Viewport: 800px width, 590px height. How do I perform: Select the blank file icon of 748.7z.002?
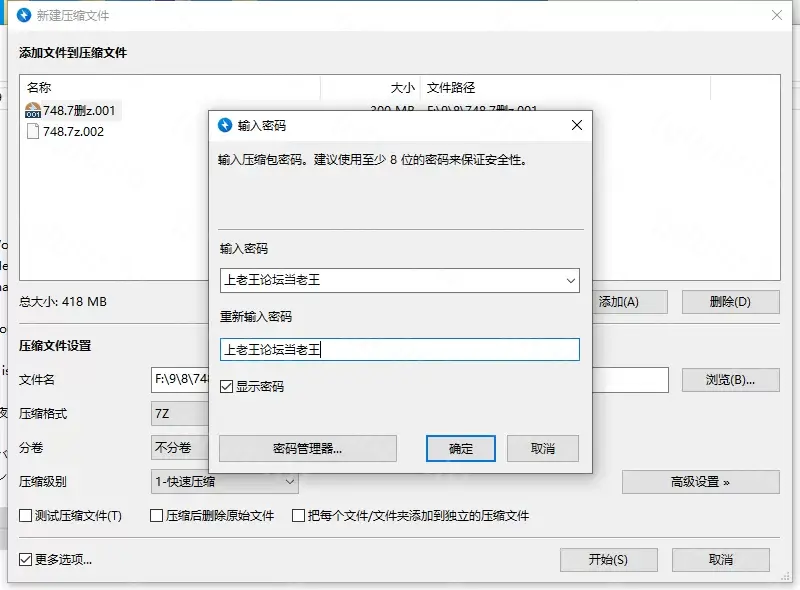click(33, 132)
